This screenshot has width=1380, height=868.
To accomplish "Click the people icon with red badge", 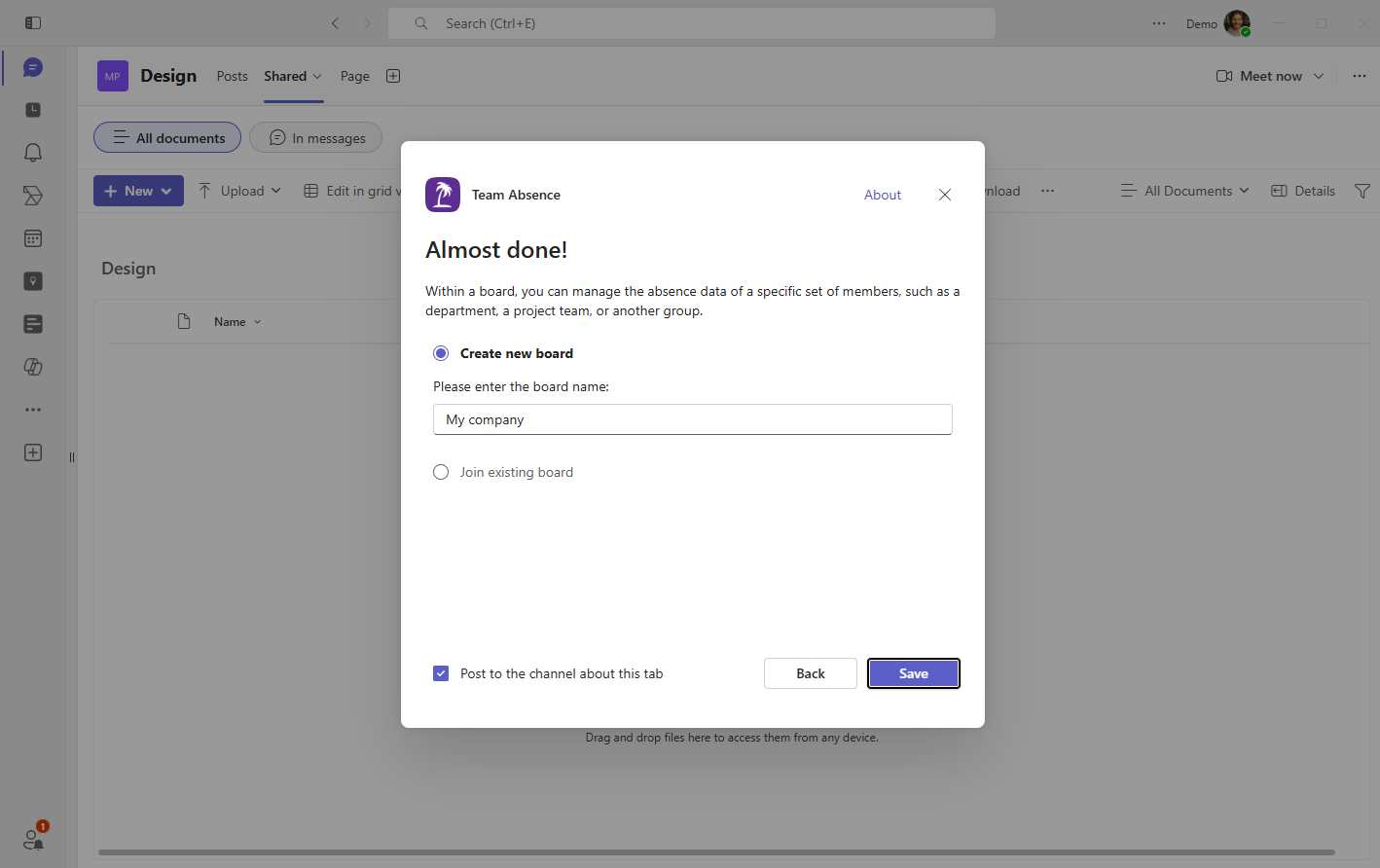I will click(x=33, y=838).
